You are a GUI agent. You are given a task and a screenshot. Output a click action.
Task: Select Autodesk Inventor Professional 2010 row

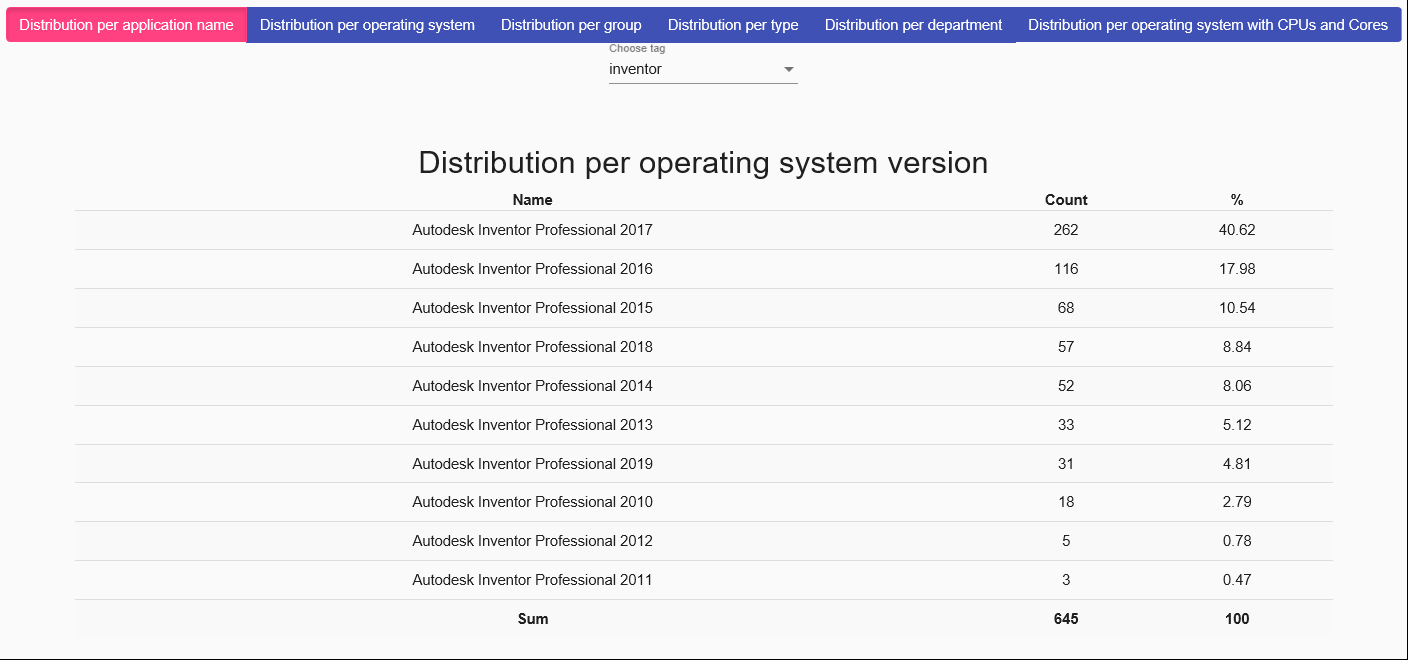532,502
